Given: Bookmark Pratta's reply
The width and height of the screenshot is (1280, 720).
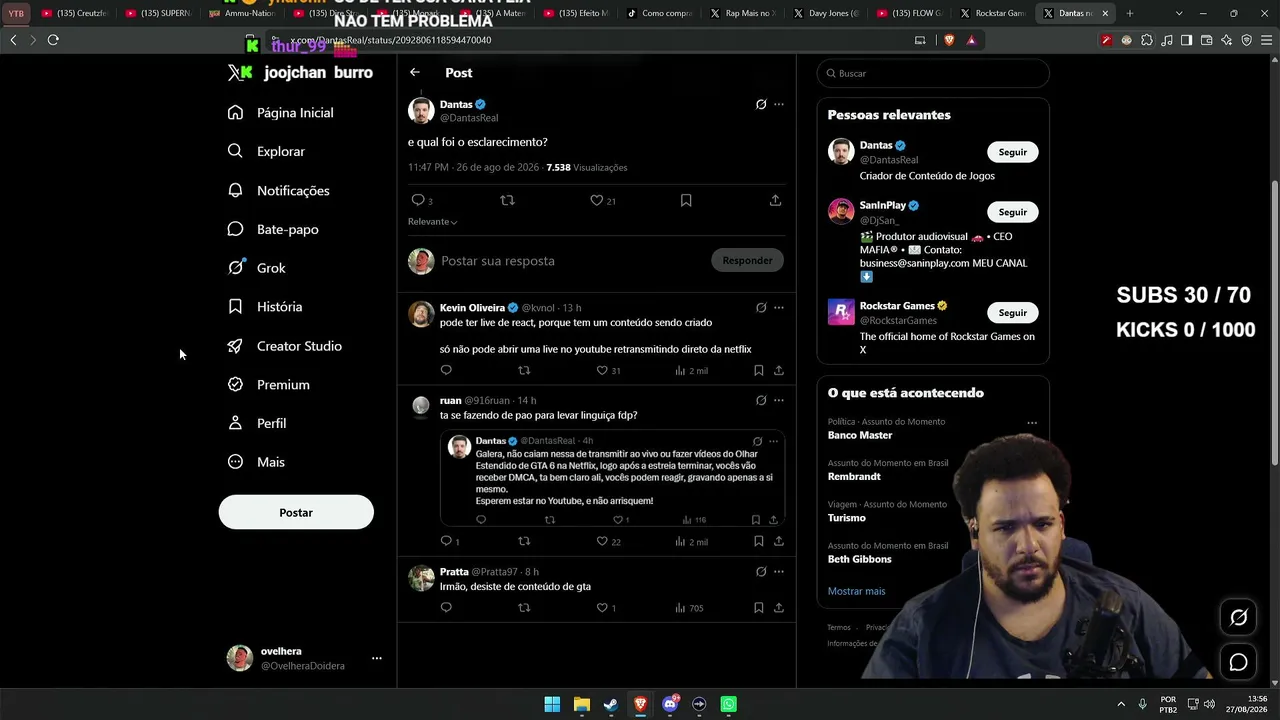Looking at the screenshot, I should pos(758,607).
